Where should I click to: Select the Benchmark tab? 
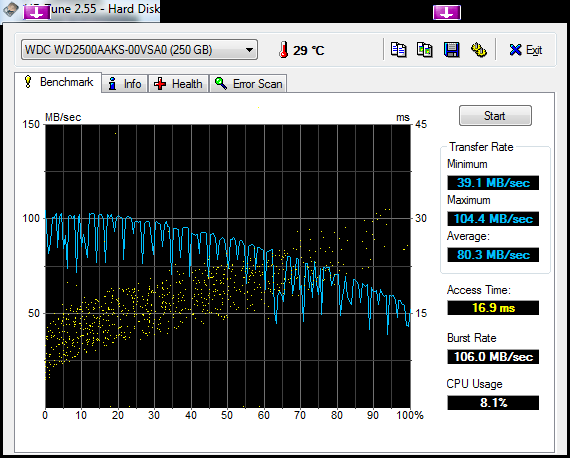[58, 82]
